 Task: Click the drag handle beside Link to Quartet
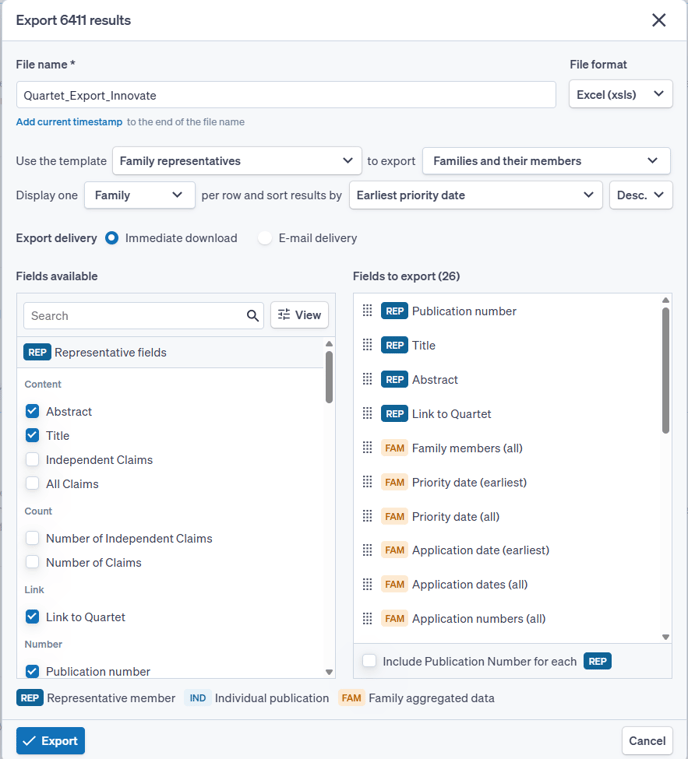(367, 414)
